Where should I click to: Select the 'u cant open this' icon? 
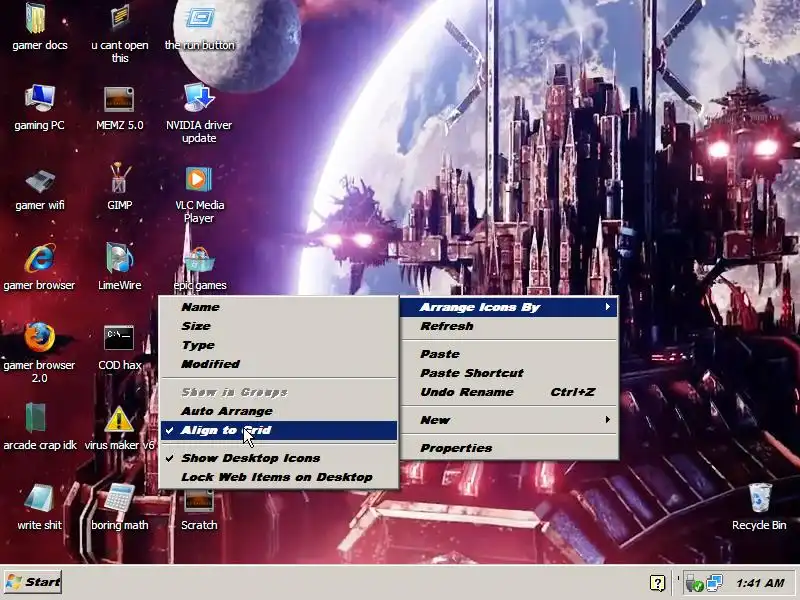120,18
